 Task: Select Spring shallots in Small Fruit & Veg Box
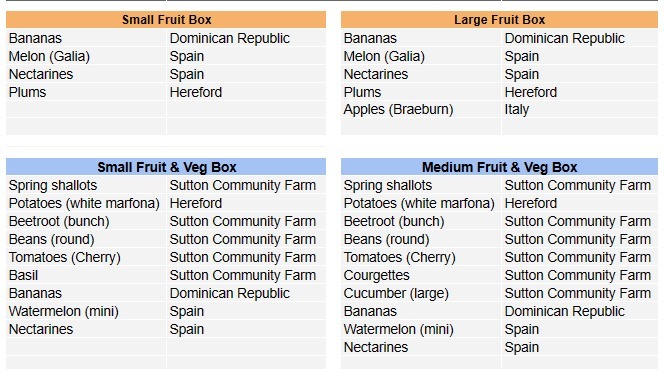86,185
